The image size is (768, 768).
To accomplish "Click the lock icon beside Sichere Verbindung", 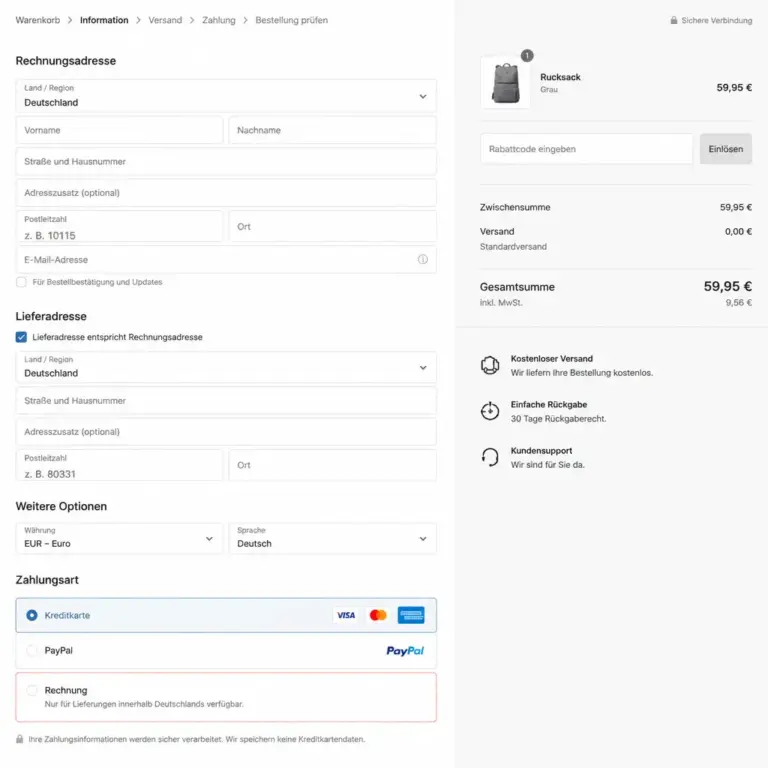I will [x=674, y=20].
